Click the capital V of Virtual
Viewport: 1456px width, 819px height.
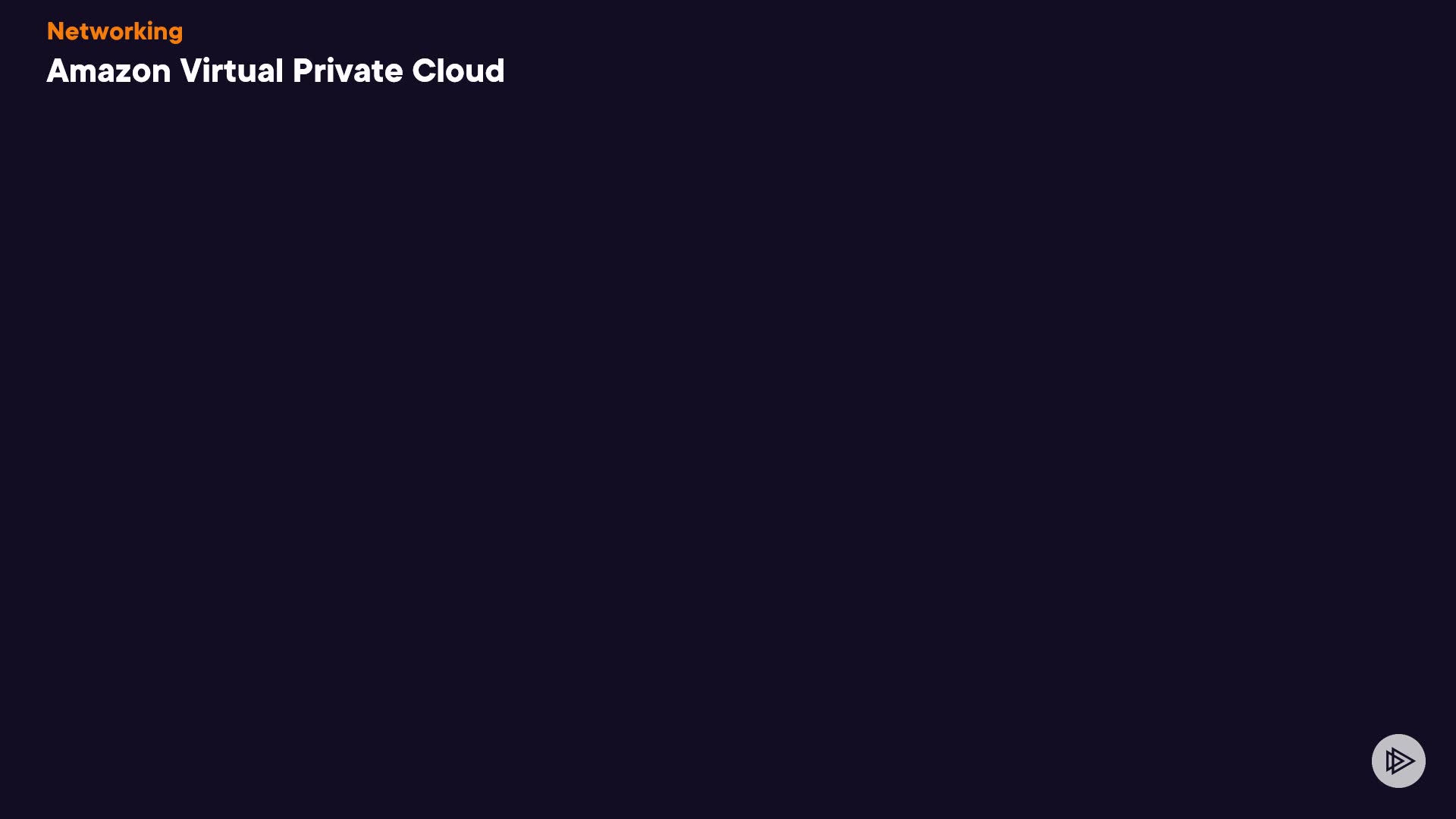pyautogui.click(x=191, y=71)
